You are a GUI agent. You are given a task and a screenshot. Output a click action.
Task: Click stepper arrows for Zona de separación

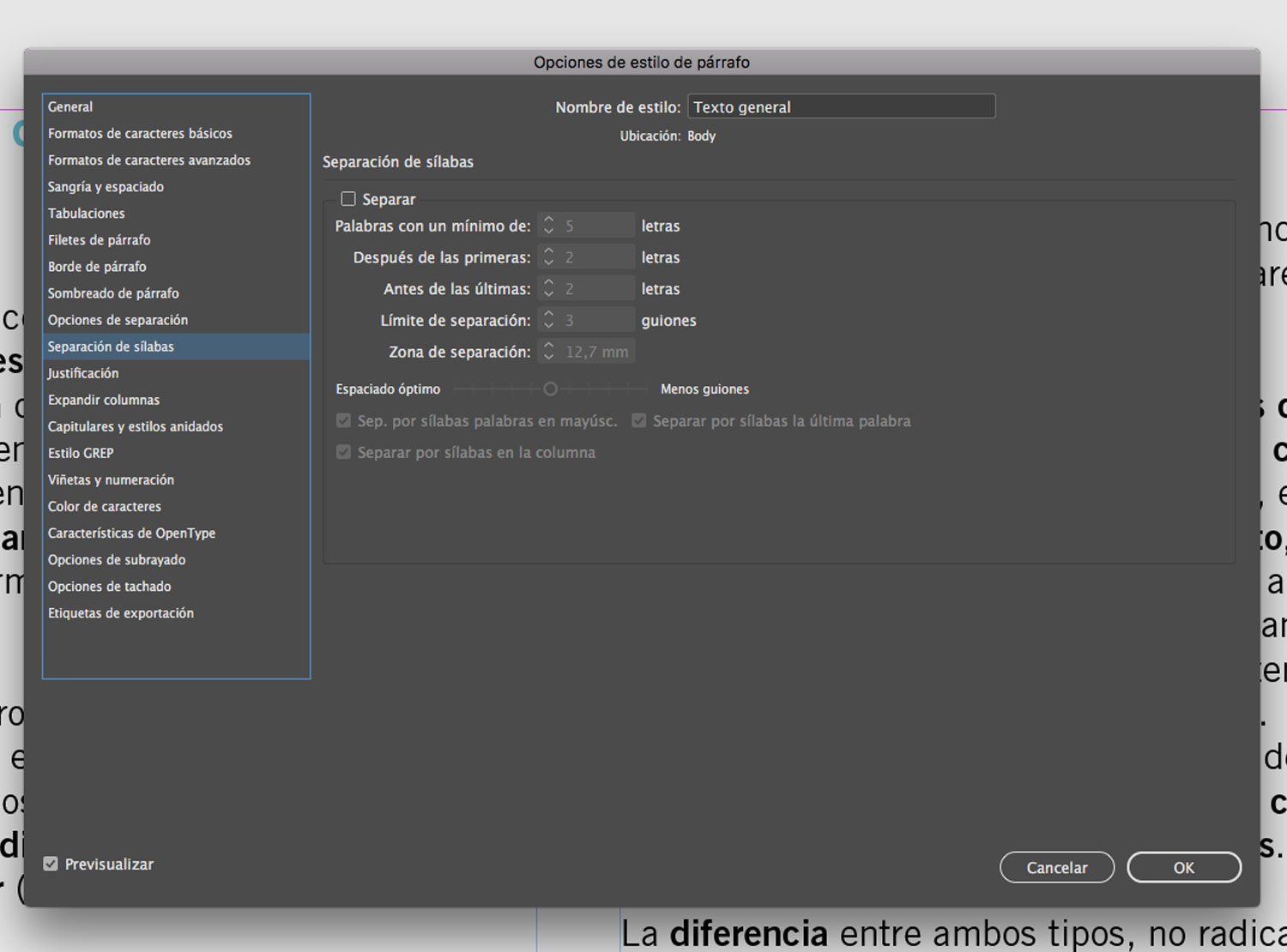click(549, 352)
